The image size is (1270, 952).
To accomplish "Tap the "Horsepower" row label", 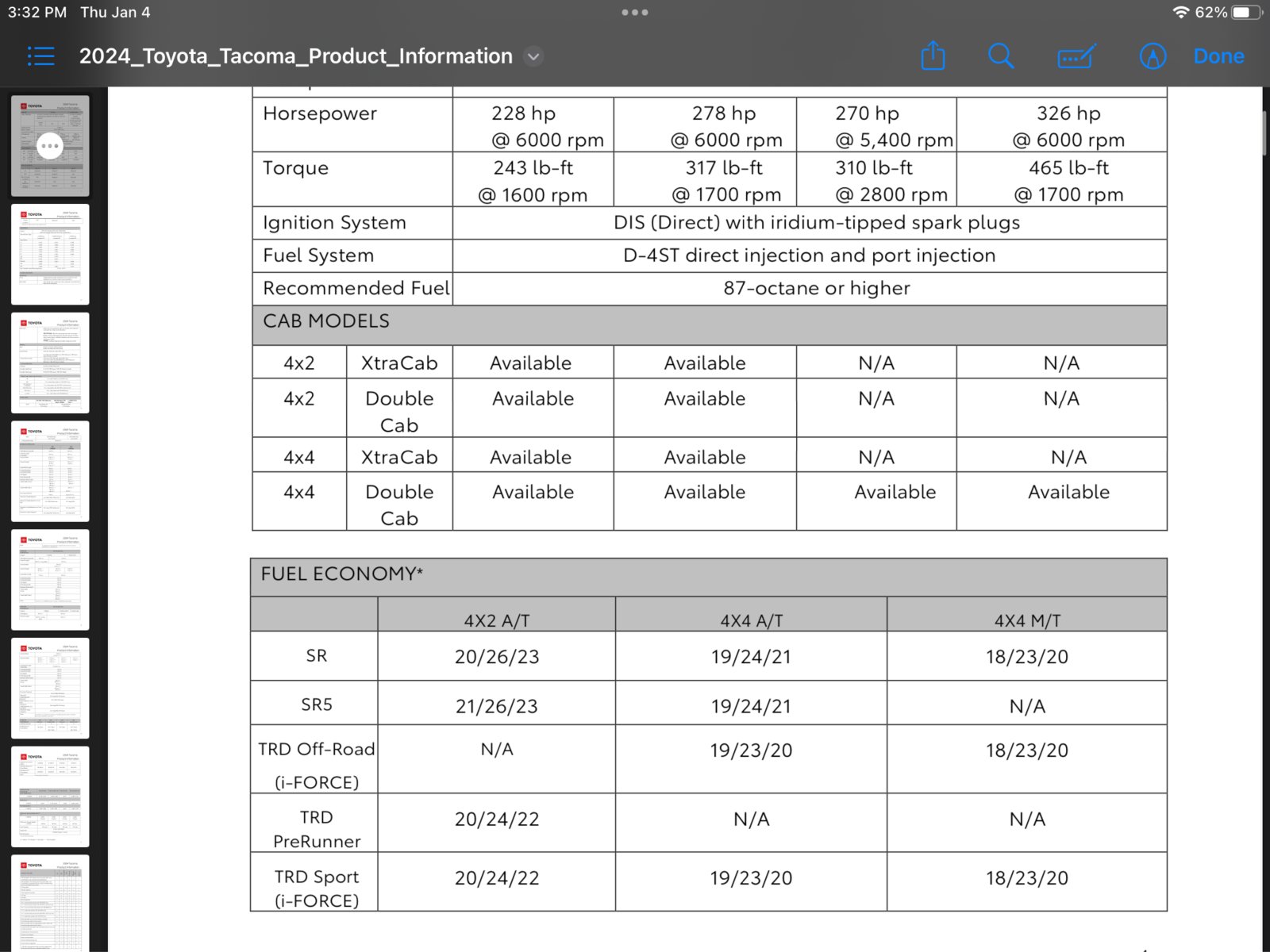I will 320,113.
